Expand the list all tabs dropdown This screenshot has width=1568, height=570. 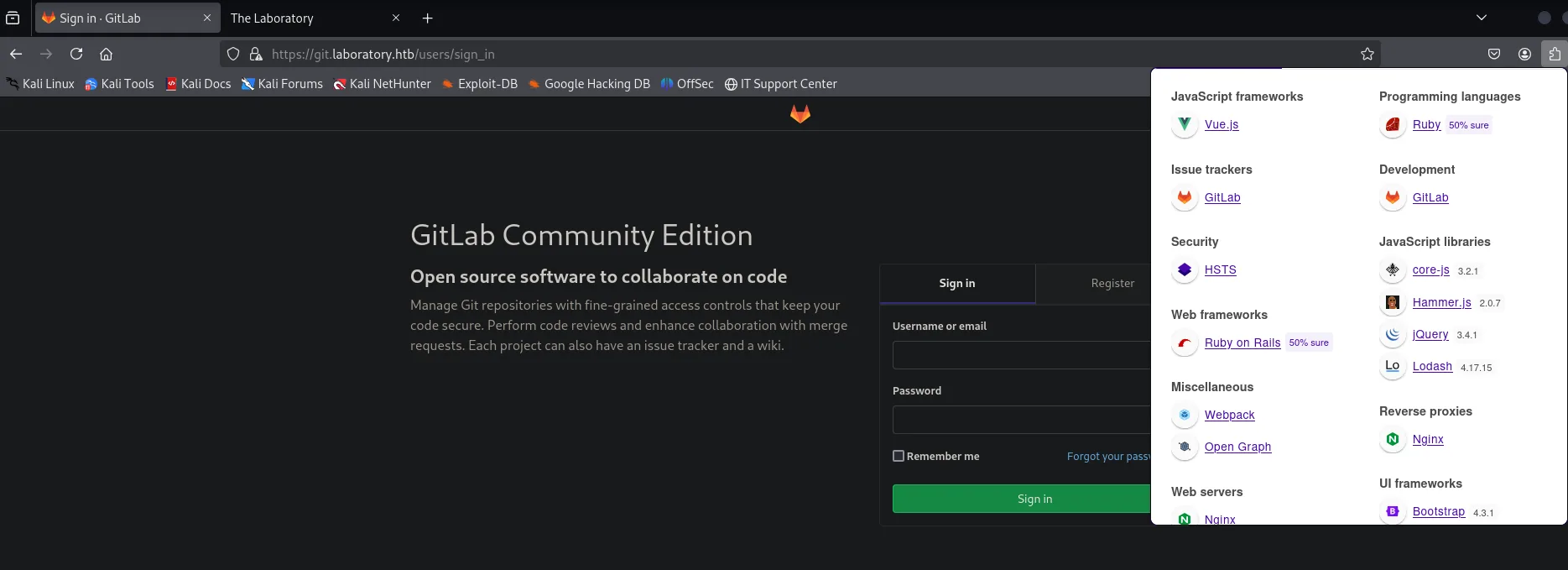pyautogui.click(x=1482, y=18)
